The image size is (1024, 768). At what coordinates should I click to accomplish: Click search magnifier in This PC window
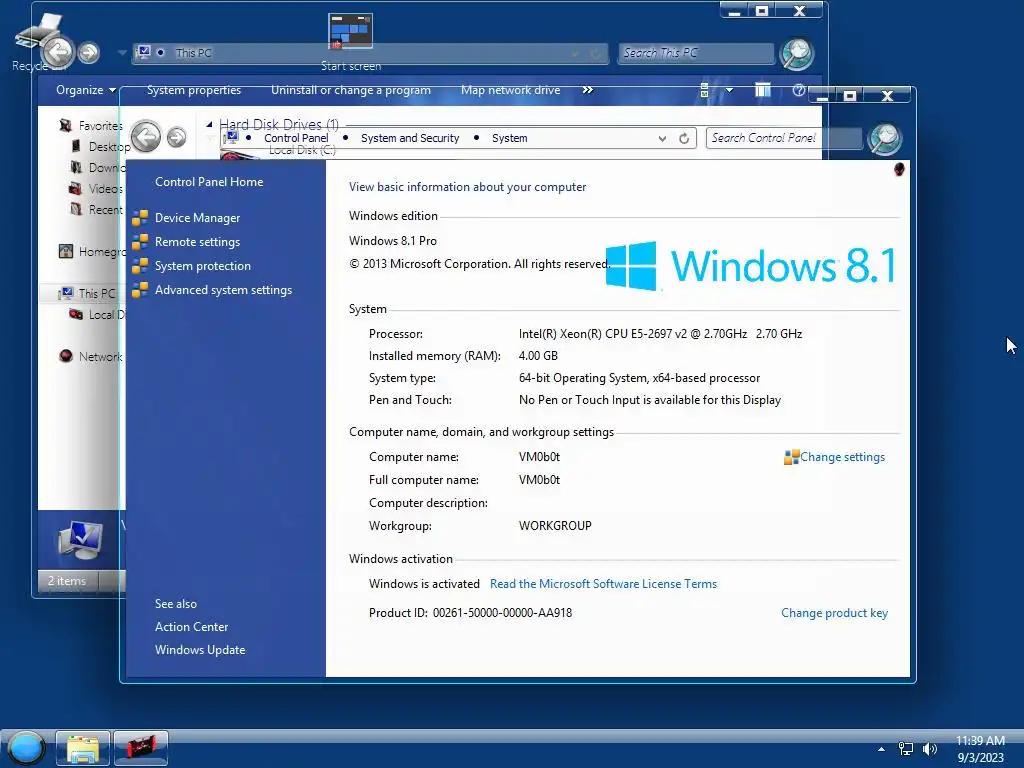click(797, 54)
